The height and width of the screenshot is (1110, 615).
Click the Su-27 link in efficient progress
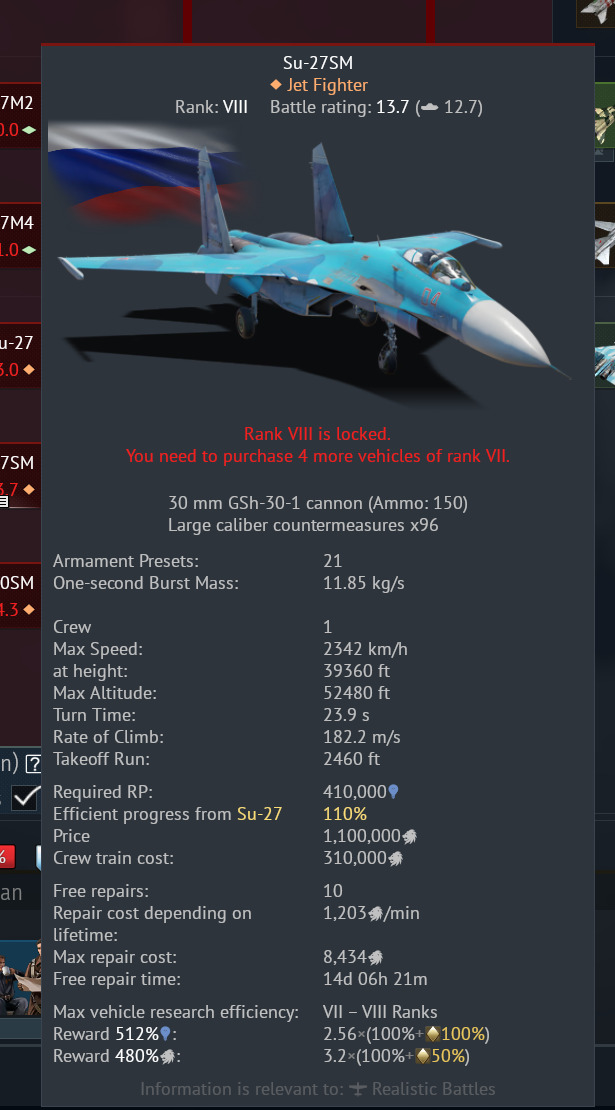pyautogui.click(x=259, y=814)
